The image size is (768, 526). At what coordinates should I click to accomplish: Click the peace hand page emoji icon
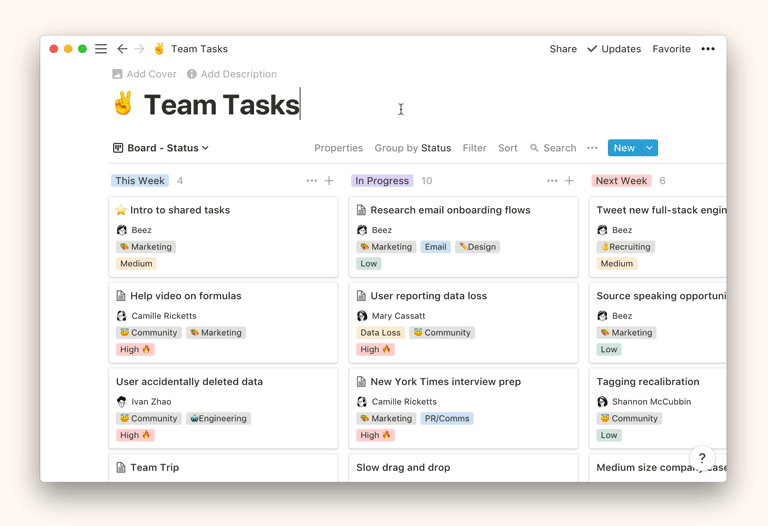coord(123,105)
